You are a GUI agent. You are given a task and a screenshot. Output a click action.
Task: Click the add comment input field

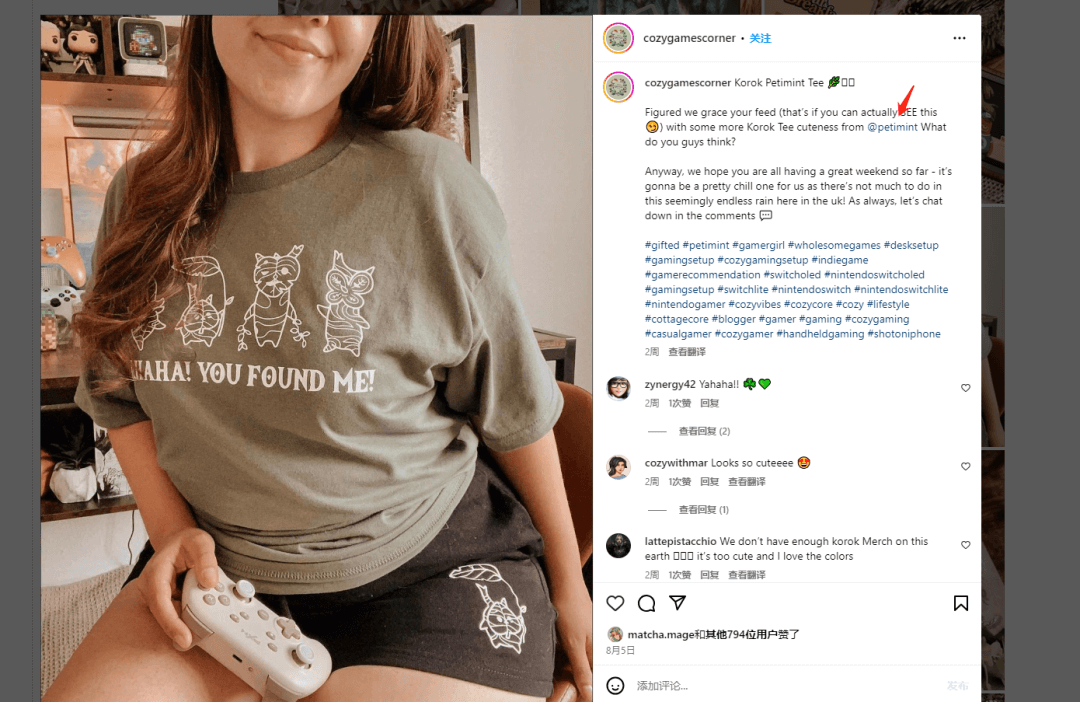point(780,686)
